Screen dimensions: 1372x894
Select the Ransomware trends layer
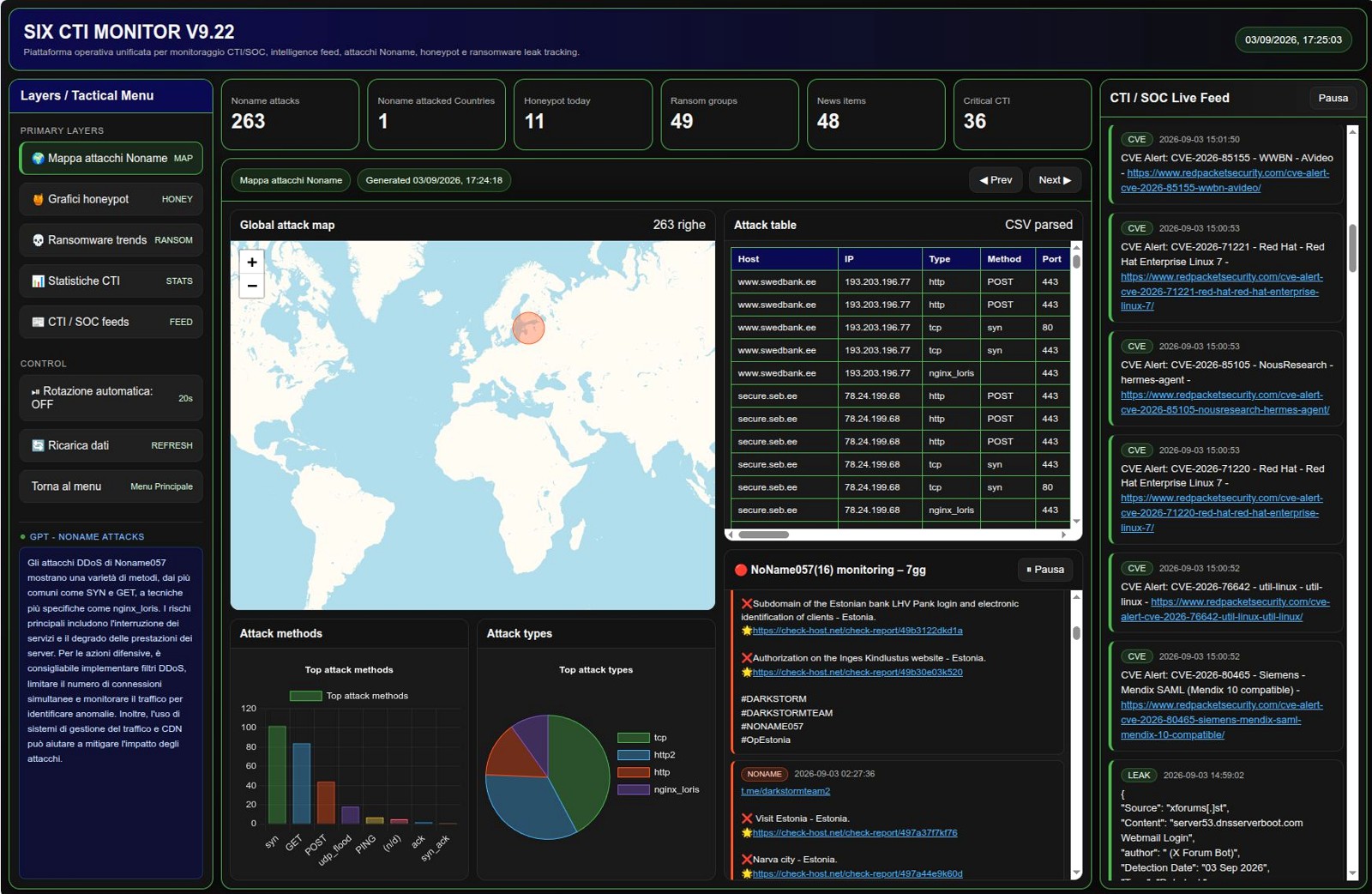[x=111, y=240]
